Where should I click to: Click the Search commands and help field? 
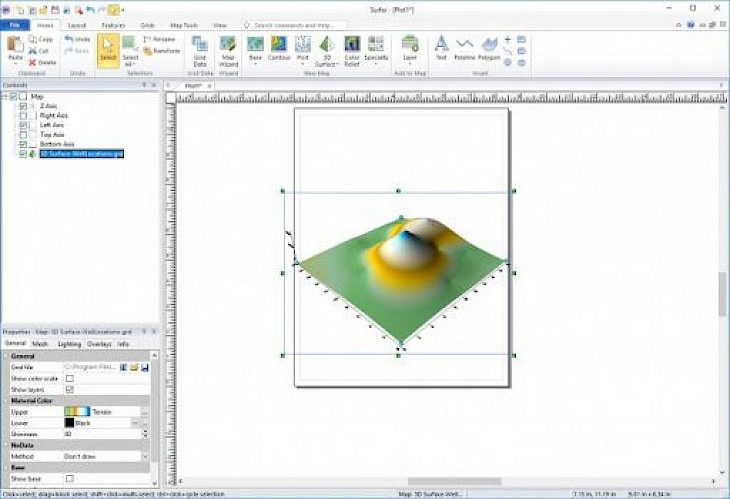click(296, 25)
